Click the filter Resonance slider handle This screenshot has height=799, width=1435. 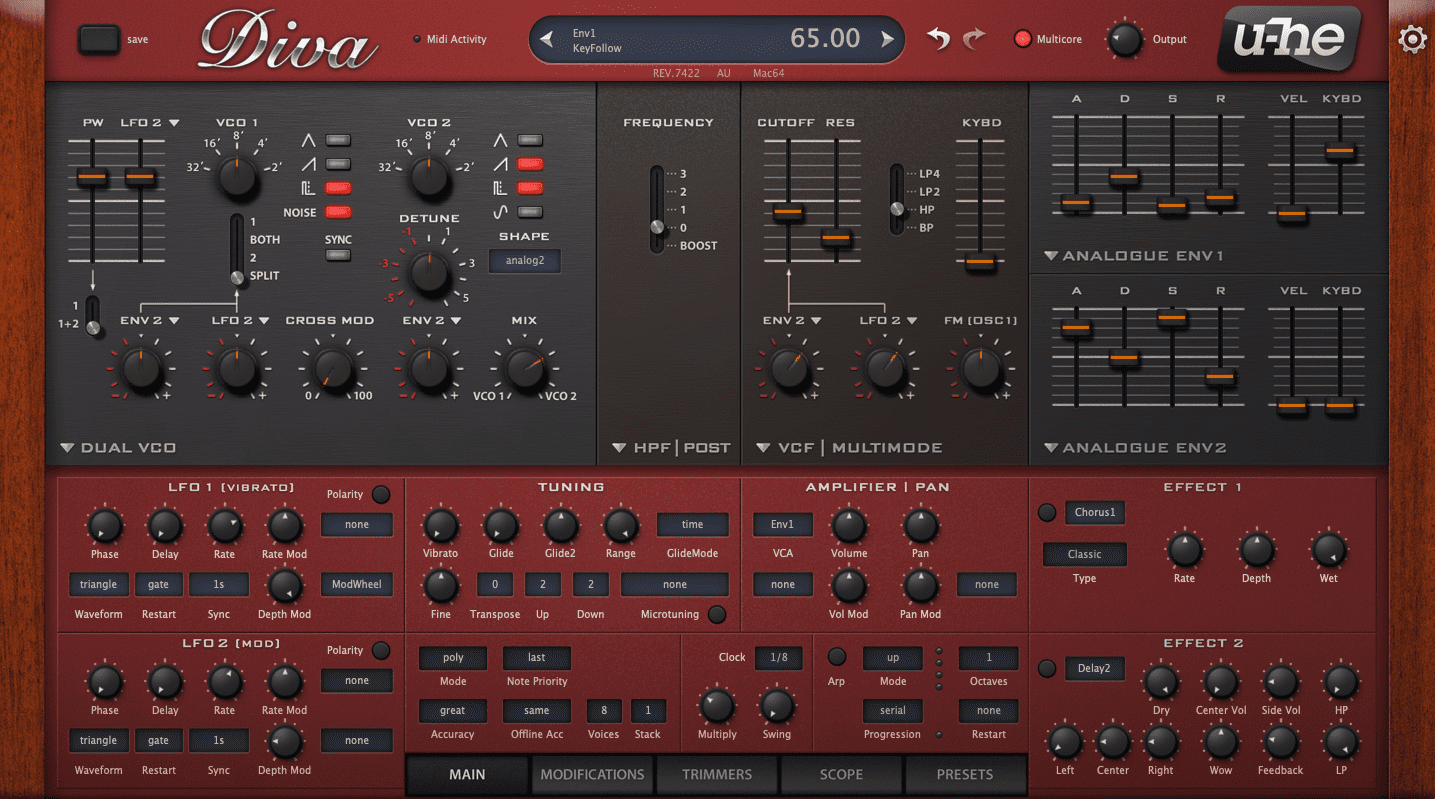coord(836,238)
